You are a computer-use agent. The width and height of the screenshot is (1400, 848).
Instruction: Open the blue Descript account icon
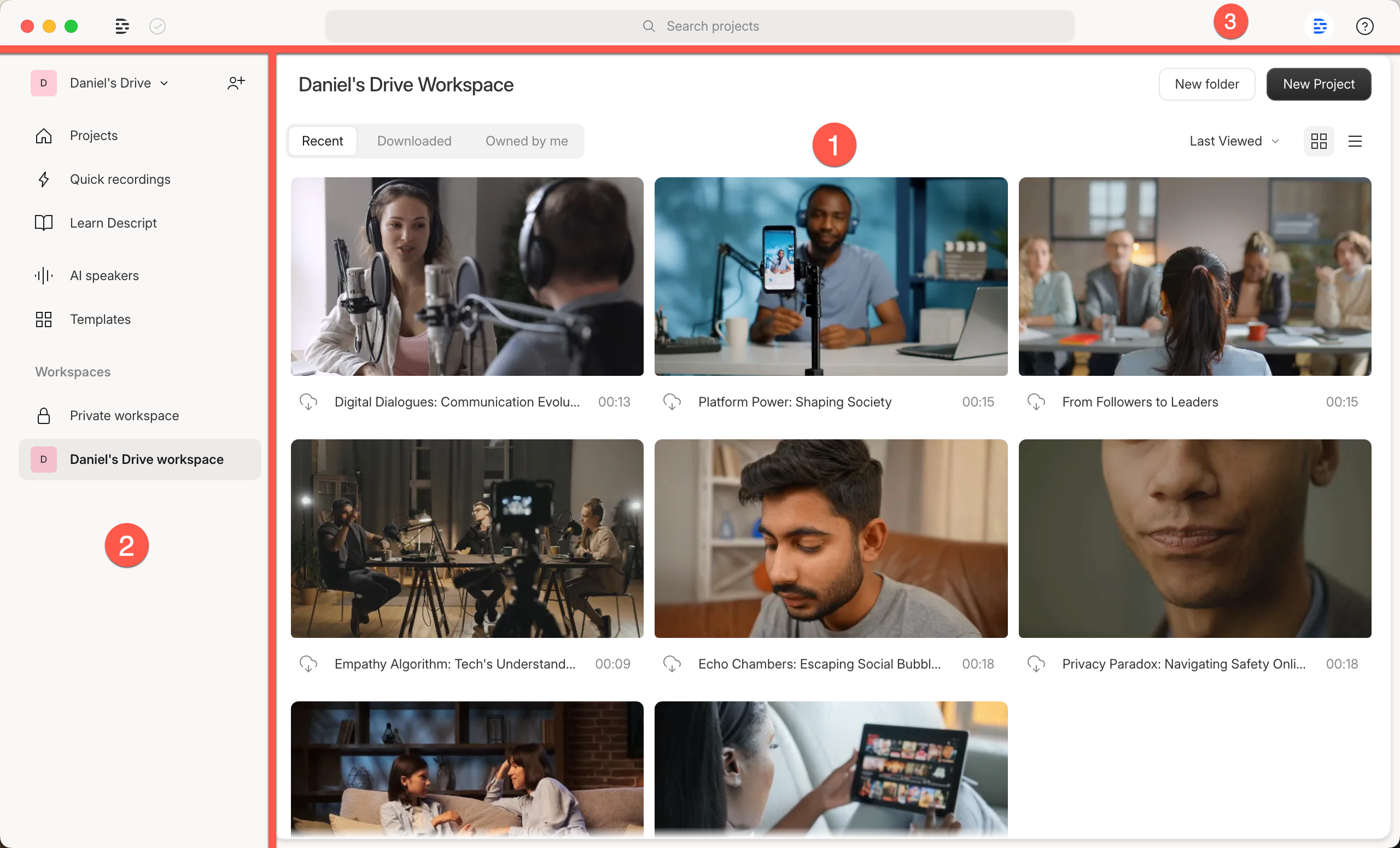[x=1319, y=26]
